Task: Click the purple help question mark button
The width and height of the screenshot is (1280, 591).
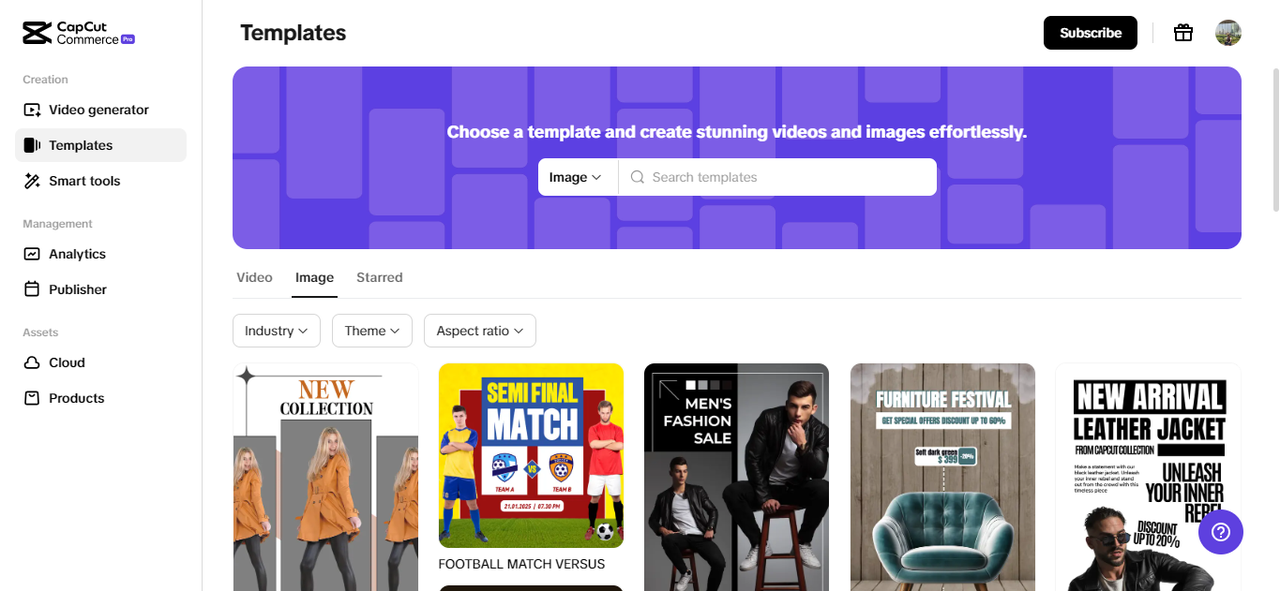Action: [1220, 532]
